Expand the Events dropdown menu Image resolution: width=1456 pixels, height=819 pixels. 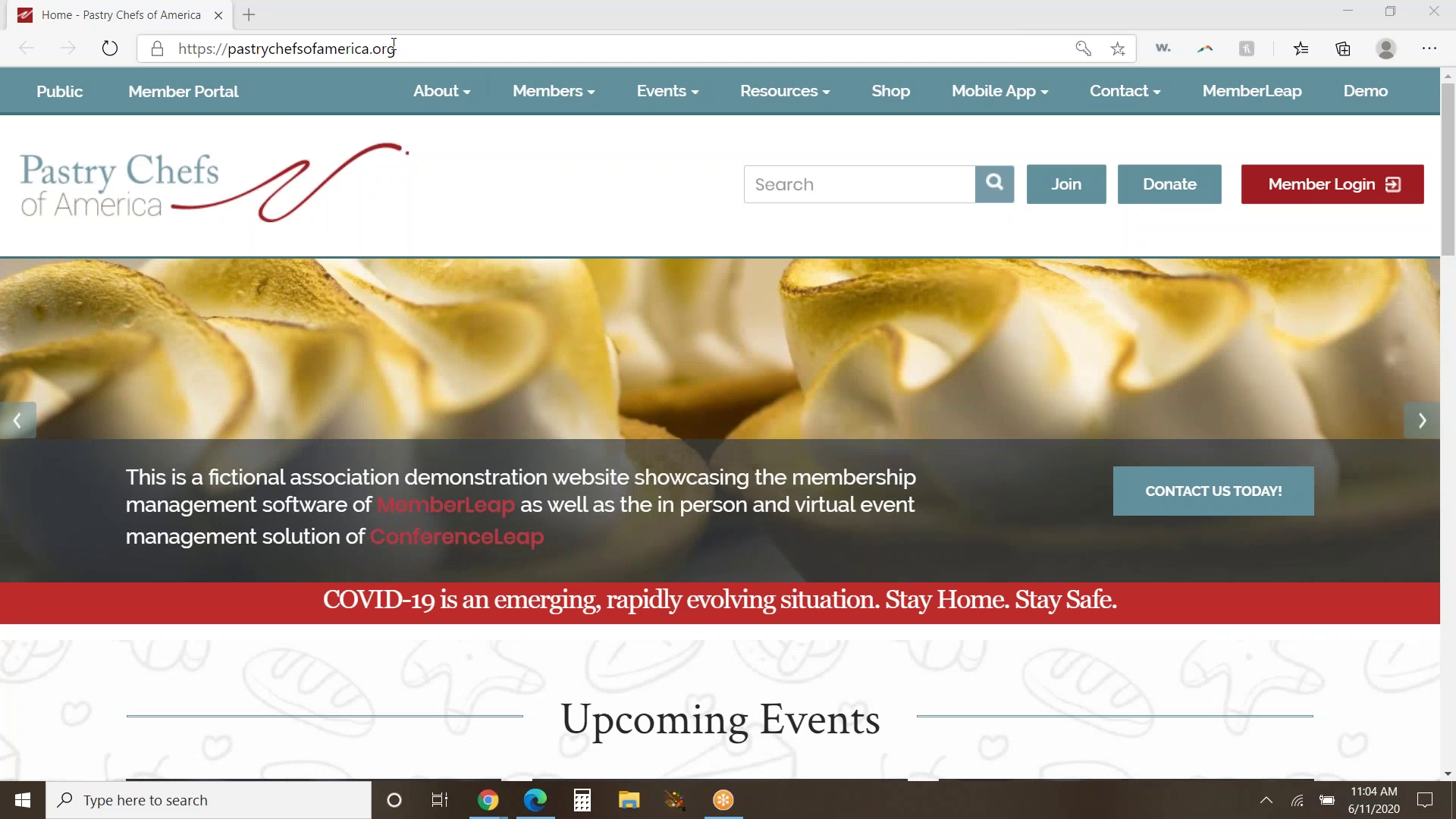(x=667, y=91)
